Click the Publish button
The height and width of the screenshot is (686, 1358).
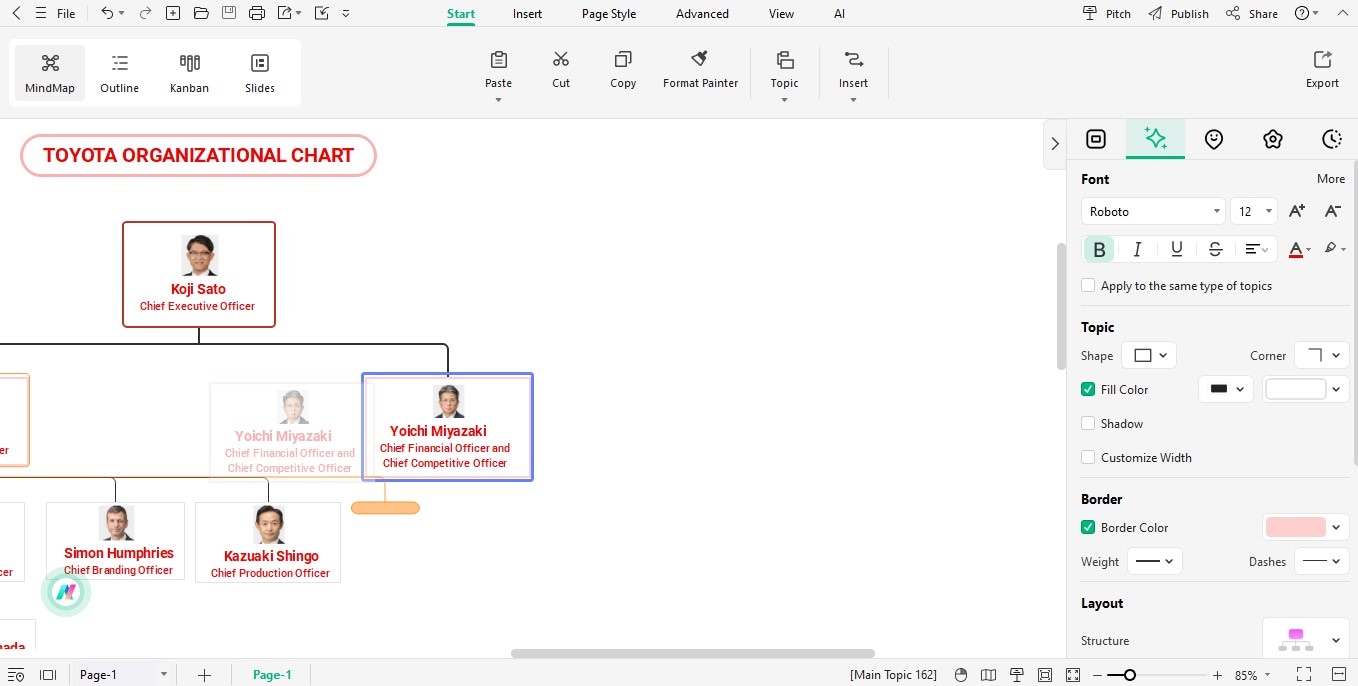[1179, 13]
